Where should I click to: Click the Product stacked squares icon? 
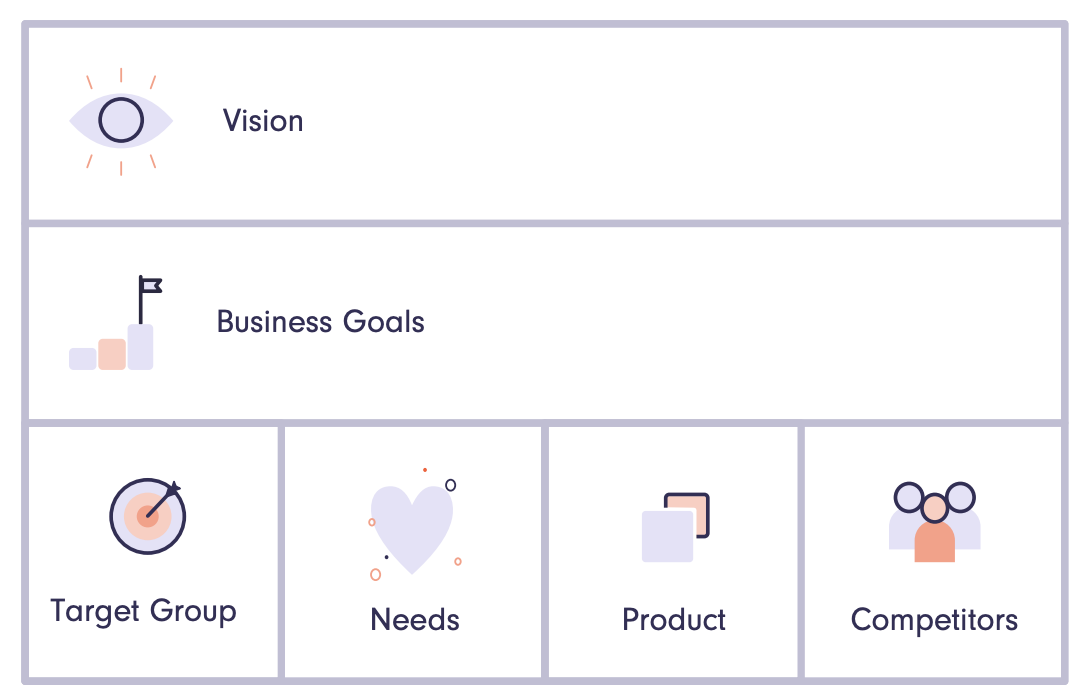point(675,527)
